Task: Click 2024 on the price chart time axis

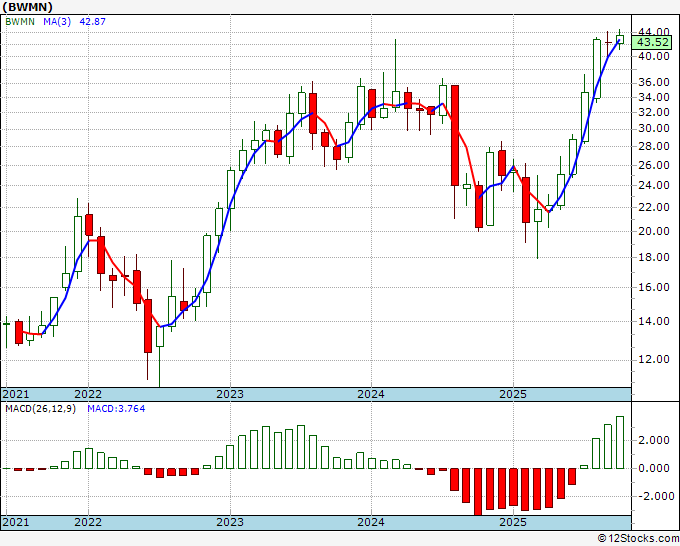Action: click(371, 394)
